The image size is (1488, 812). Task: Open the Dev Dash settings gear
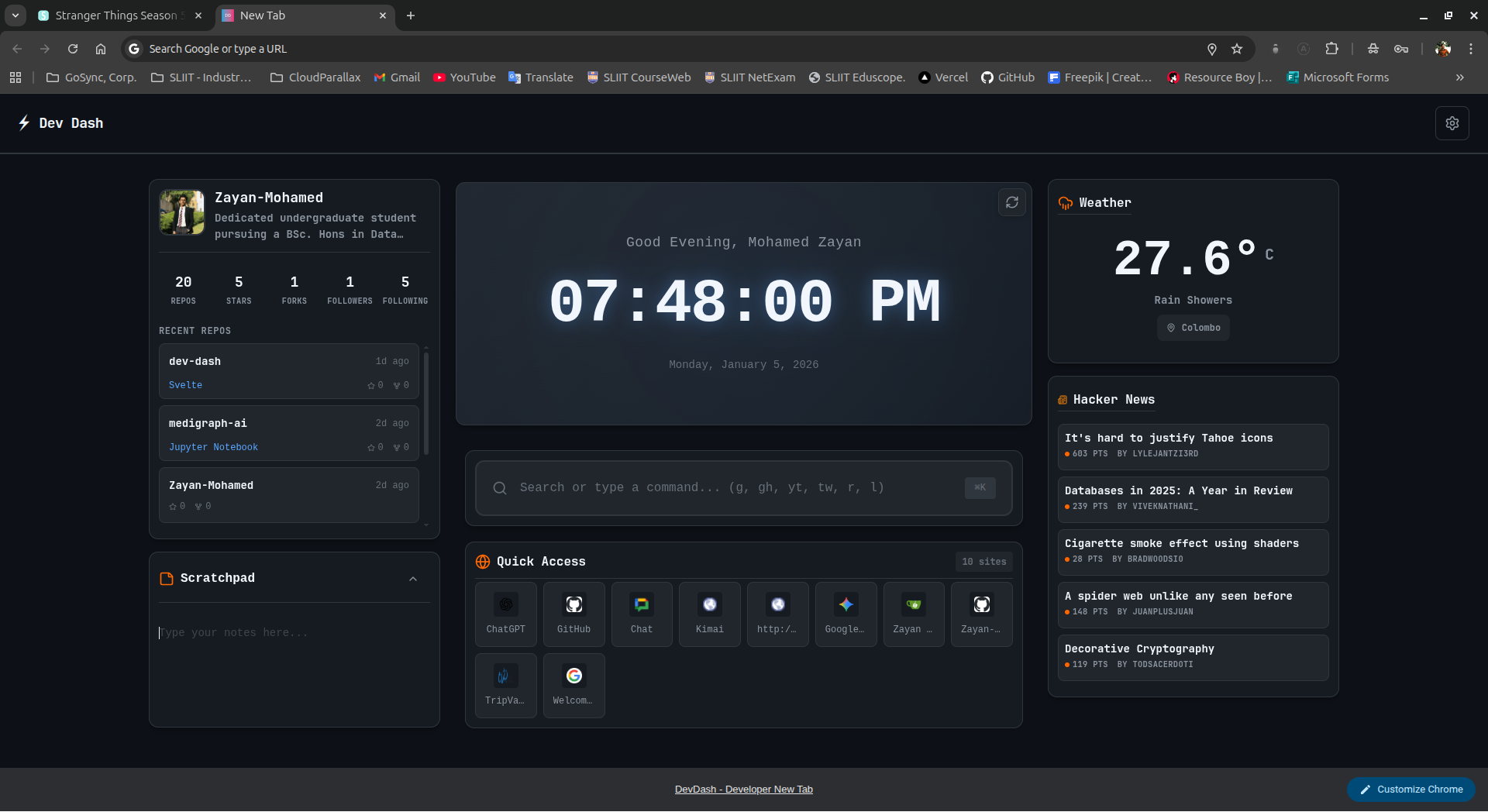(x=1452, y=122)
